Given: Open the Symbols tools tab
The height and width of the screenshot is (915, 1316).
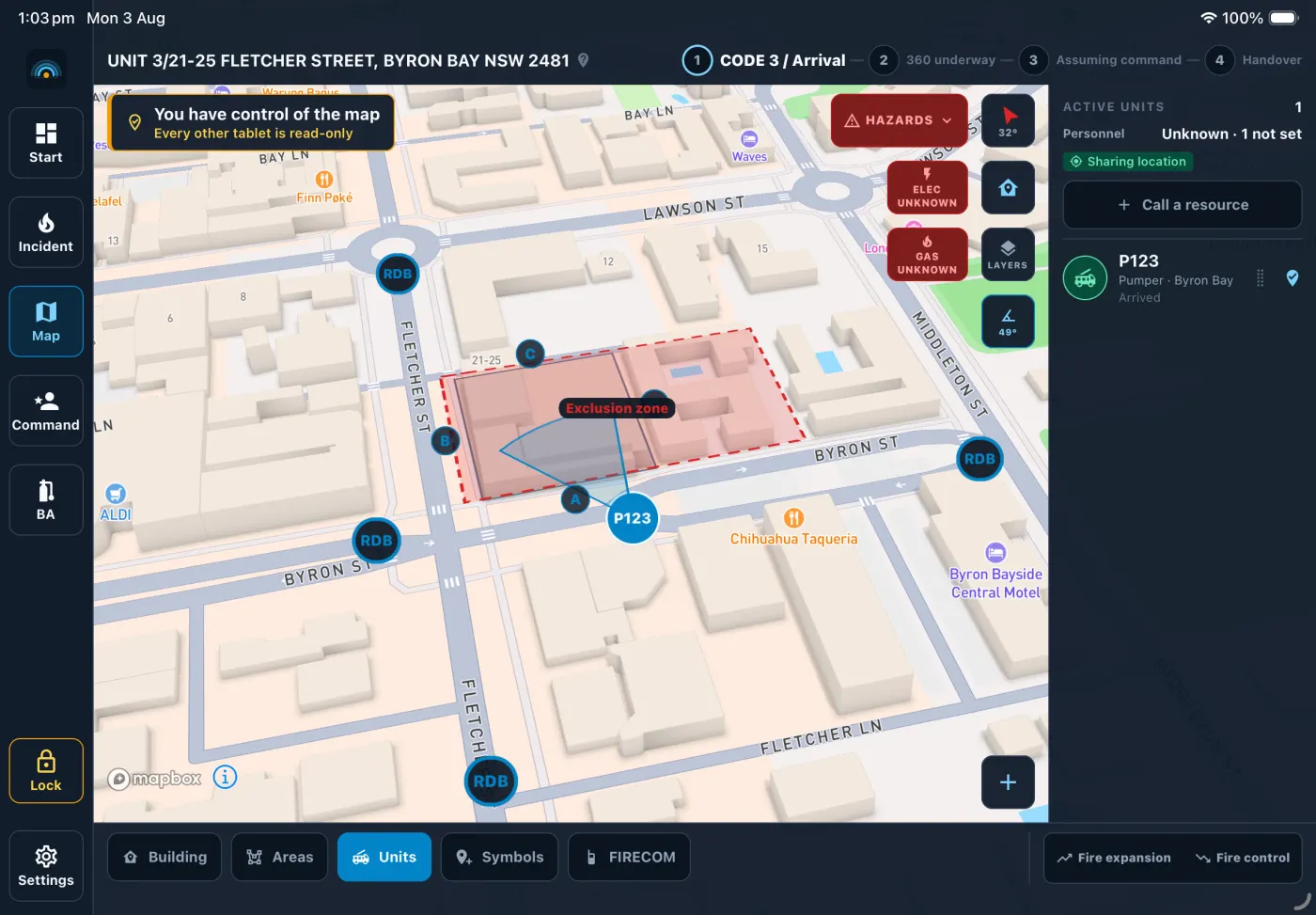Looking at the screenshot, I should 500,857.
